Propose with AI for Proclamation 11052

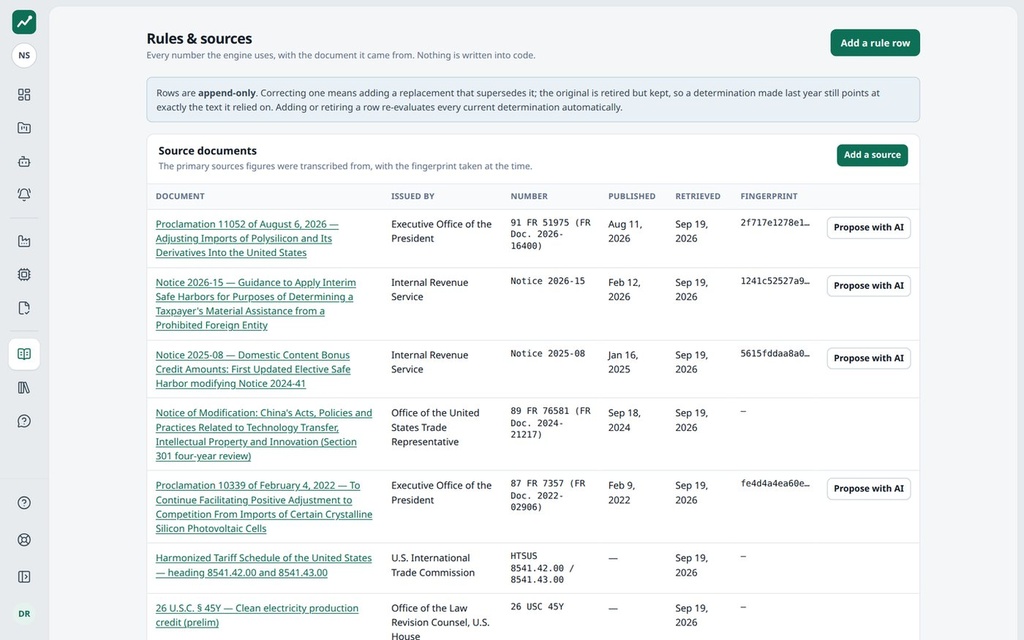pyautogui.click(x=869, y=227)
